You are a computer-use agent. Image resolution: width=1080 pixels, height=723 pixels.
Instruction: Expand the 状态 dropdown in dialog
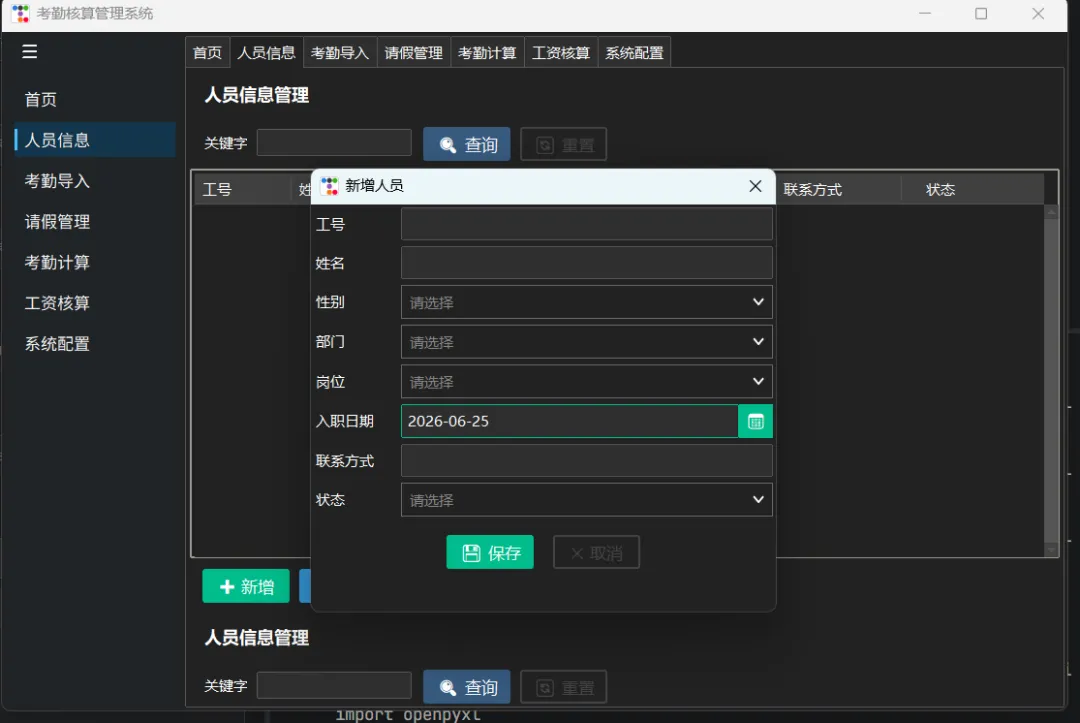tap(587, 500)
